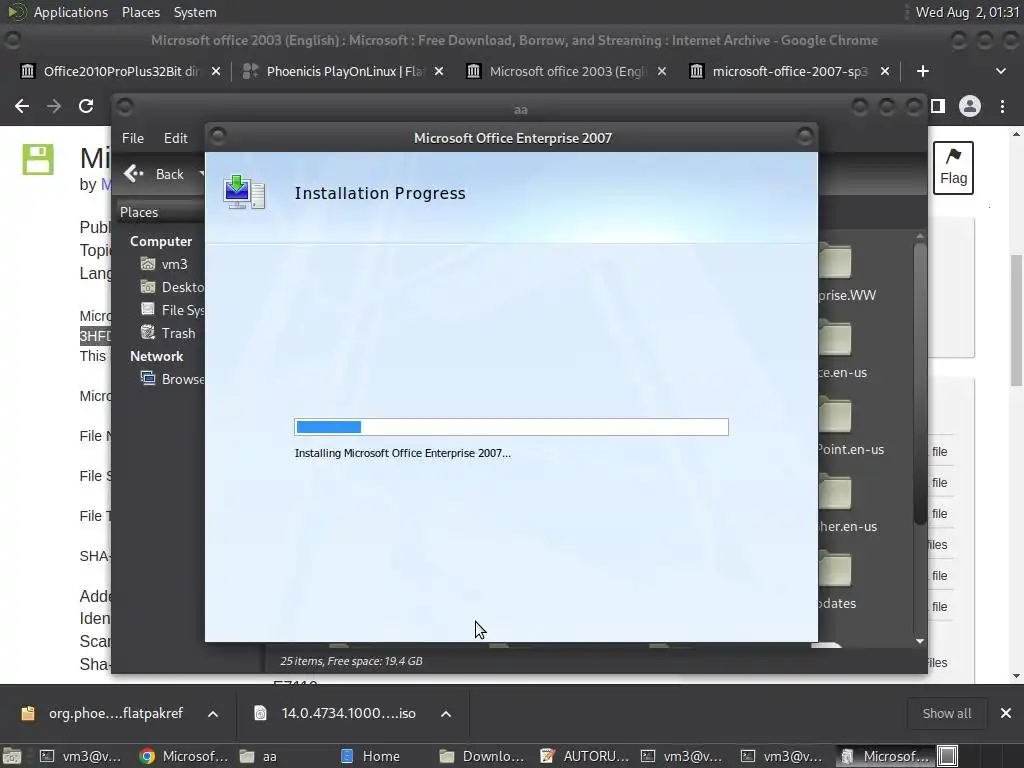Viewport: 1024px width, 768px height.
Task: Click file manager scrollbar down arrow
Action: 920,641
